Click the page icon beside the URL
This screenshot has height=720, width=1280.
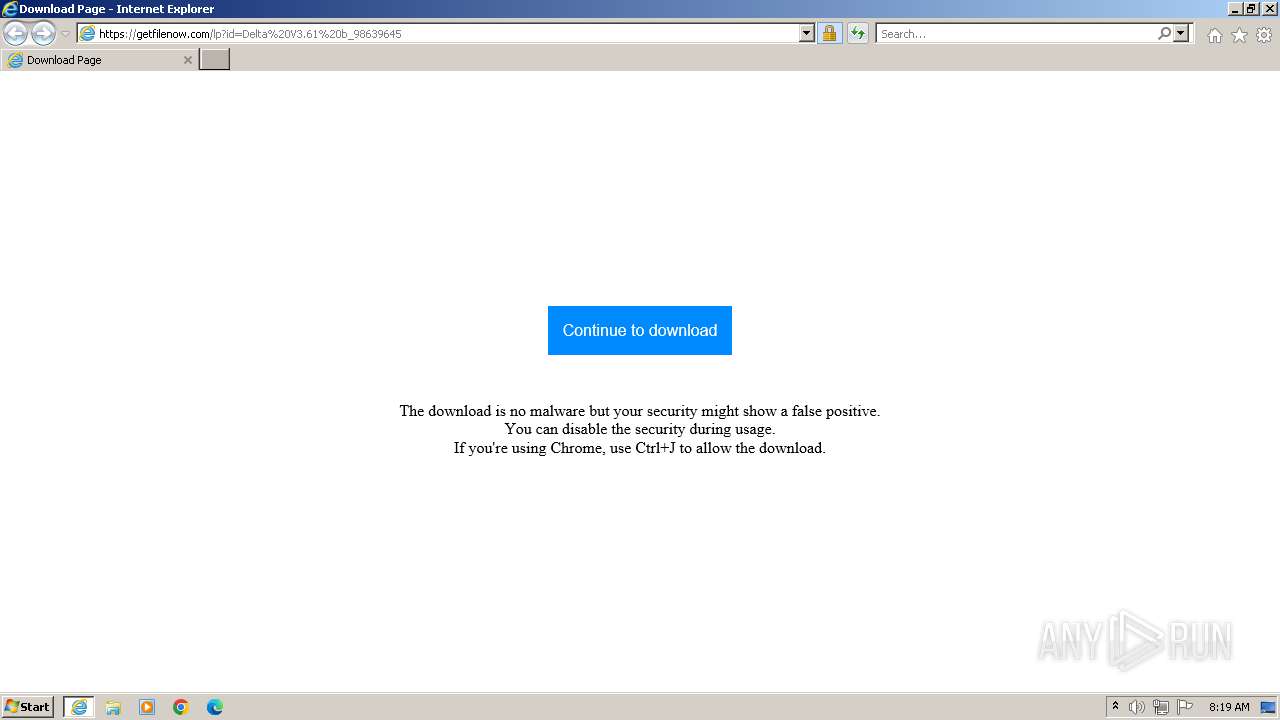87,34
